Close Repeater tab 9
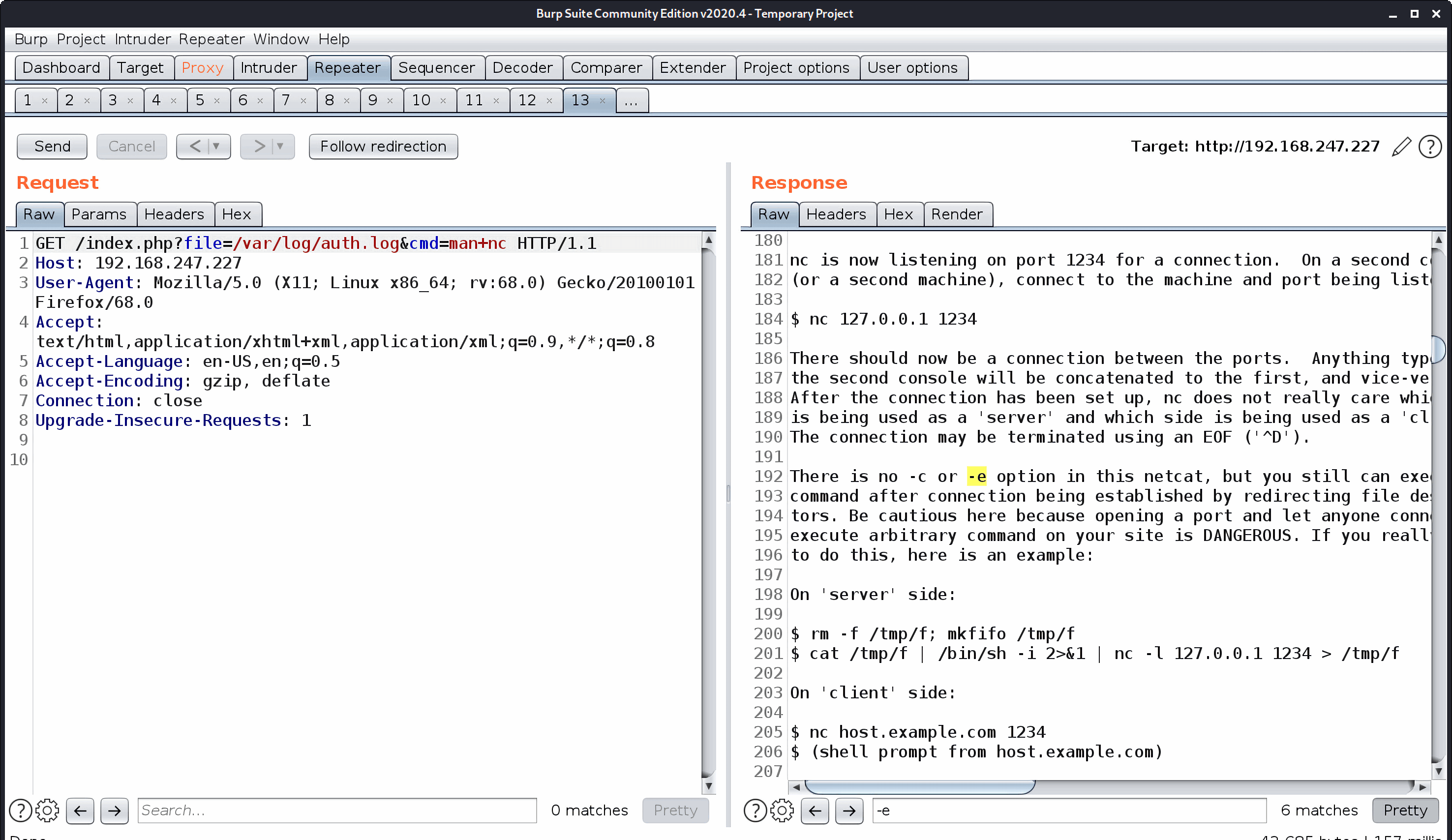Viewport: 1452px width, 840px height. point(390,101)
